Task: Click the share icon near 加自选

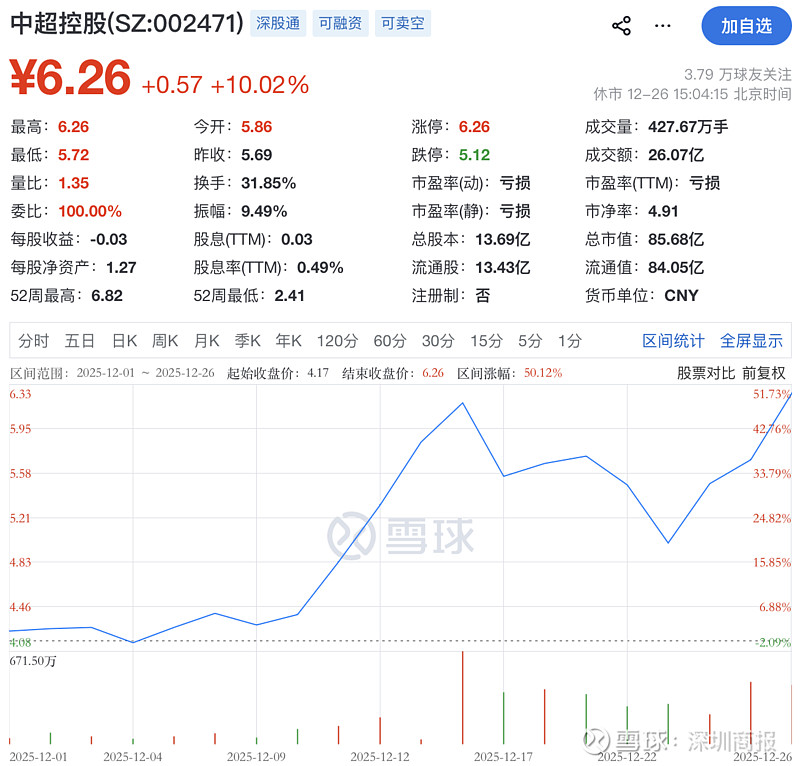Action: coord(622,26)
